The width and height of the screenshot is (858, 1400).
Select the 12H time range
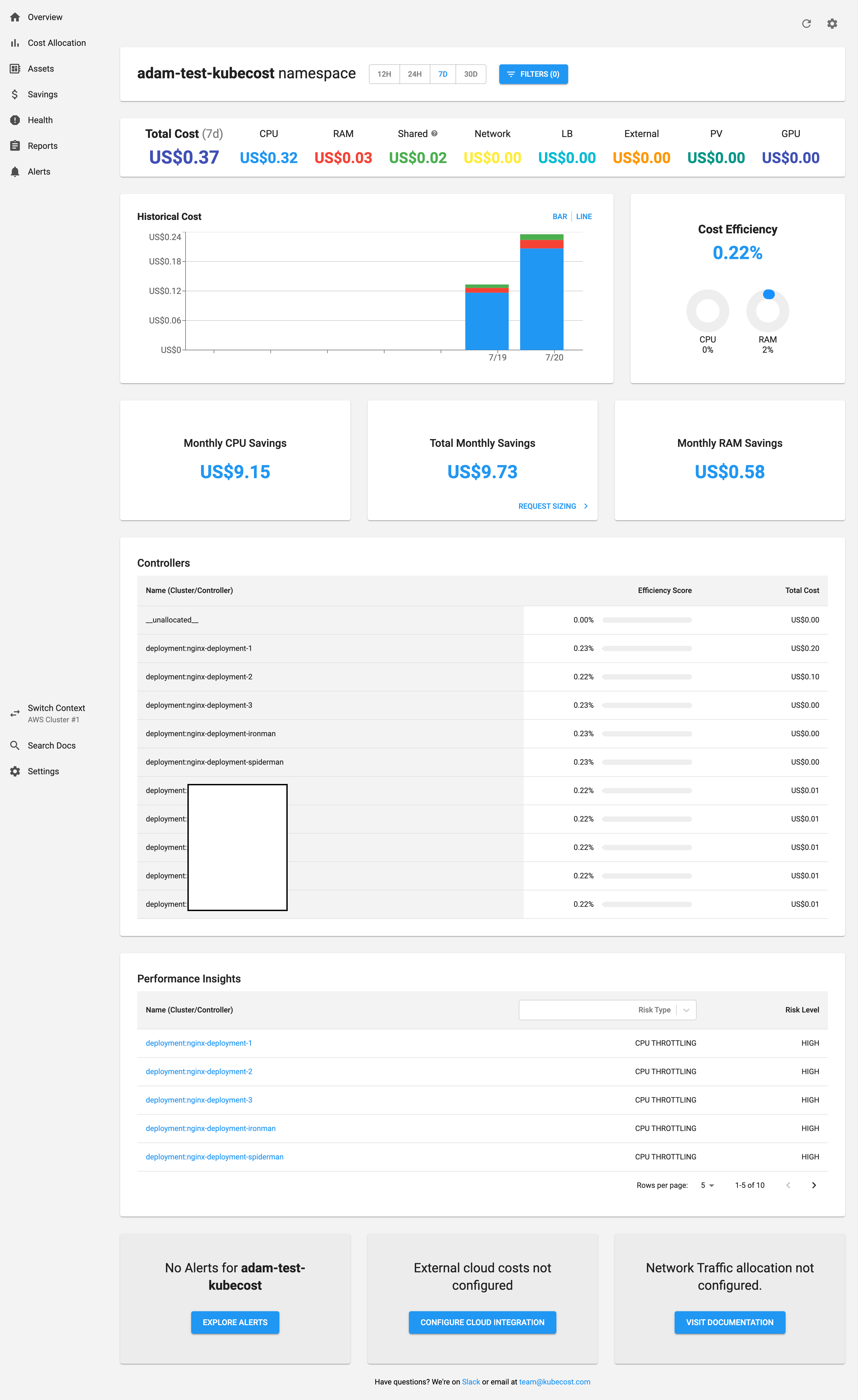(384, 74)
